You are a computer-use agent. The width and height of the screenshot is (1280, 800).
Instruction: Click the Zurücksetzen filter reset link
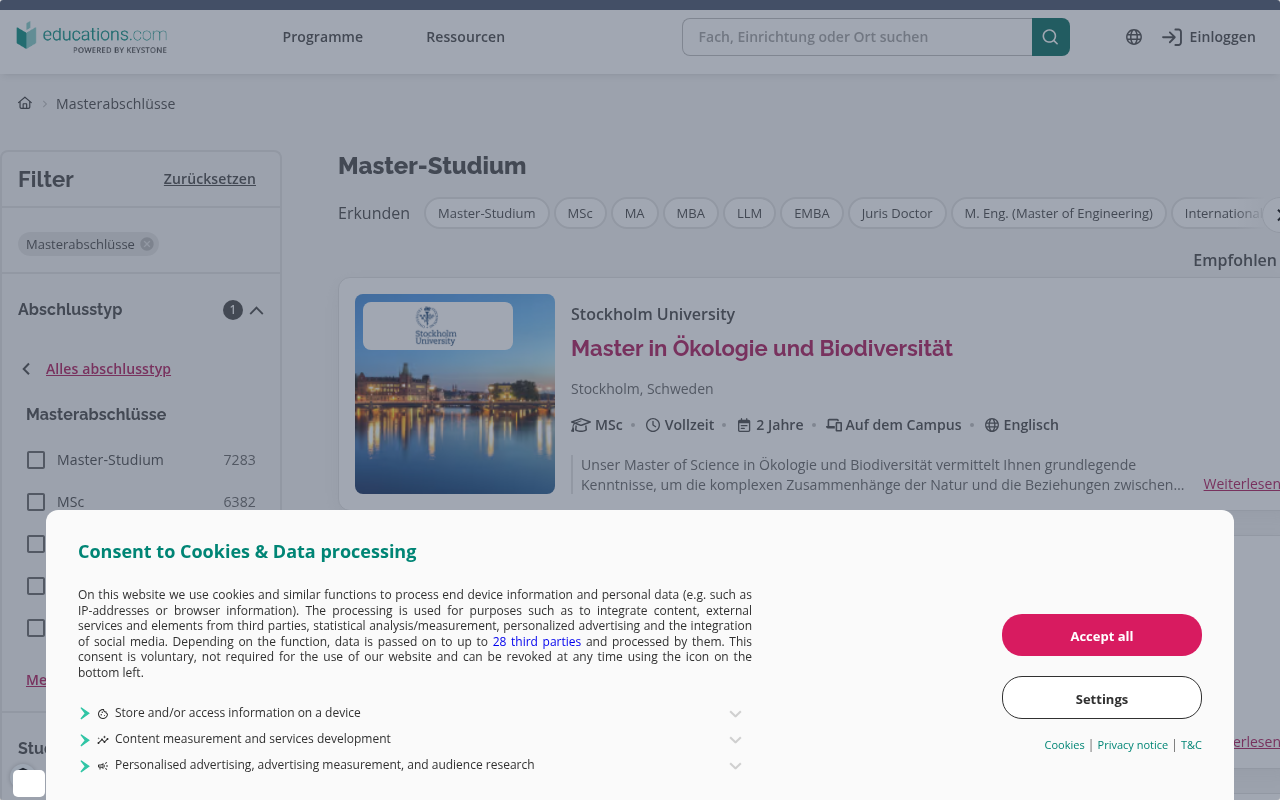(x=210, y=179)
